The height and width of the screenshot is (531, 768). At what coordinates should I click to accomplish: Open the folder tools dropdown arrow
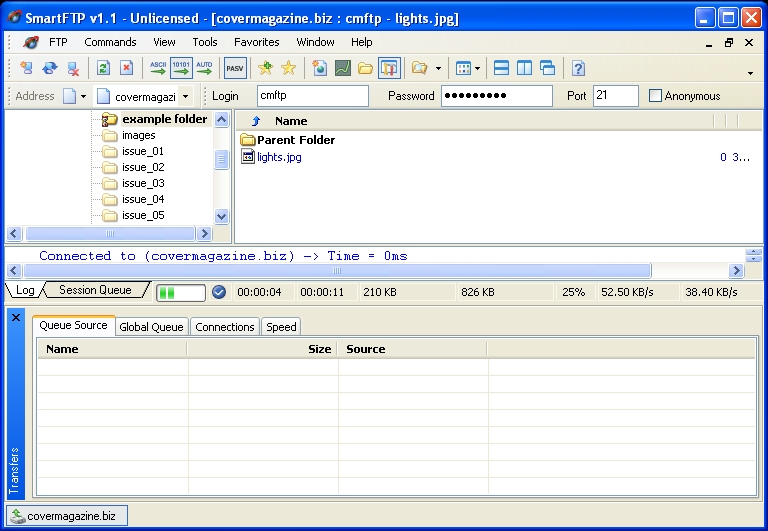[438, 69]
